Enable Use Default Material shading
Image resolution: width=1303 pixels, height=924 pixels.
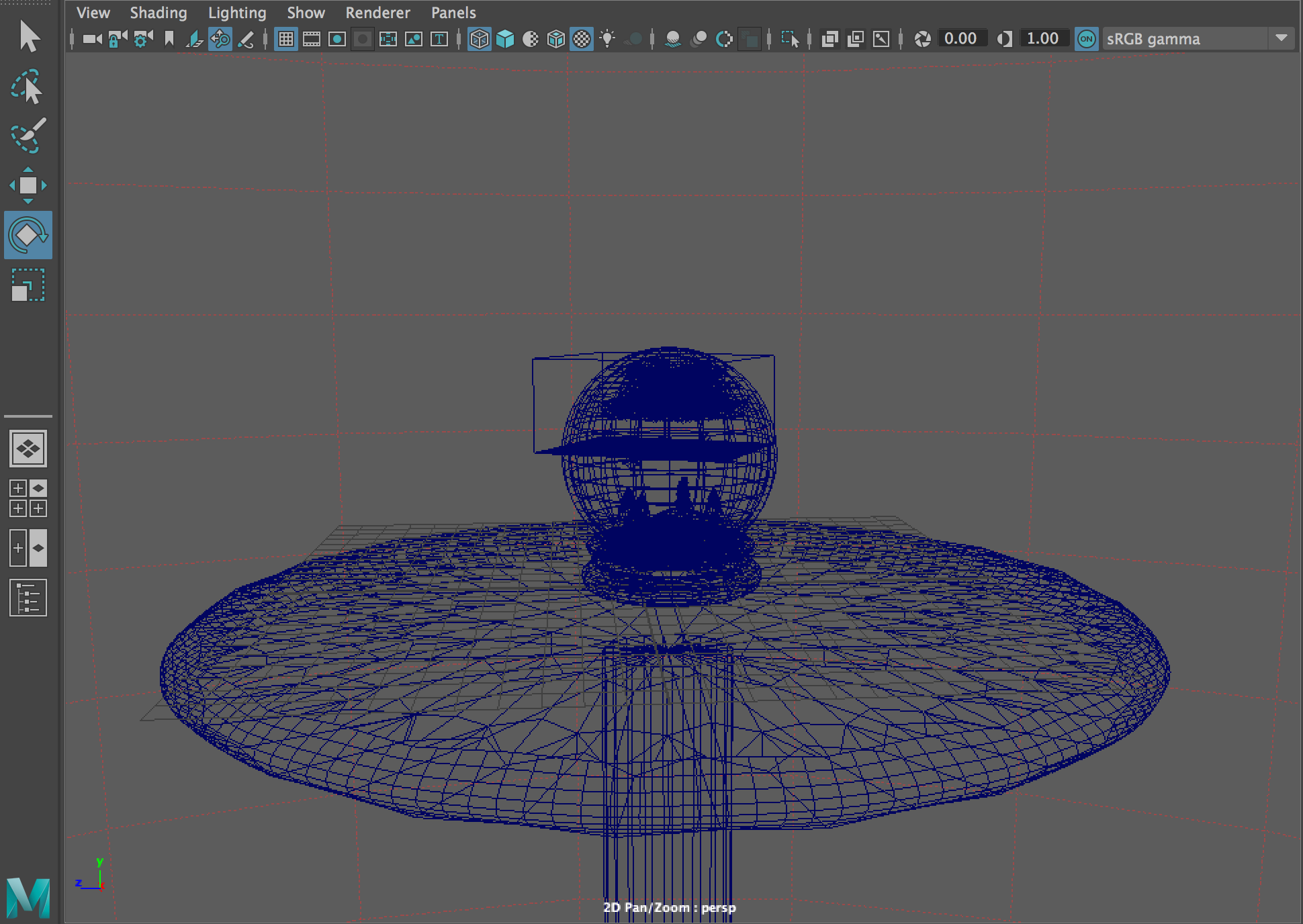pyautogui.click(x=531, y=39)
